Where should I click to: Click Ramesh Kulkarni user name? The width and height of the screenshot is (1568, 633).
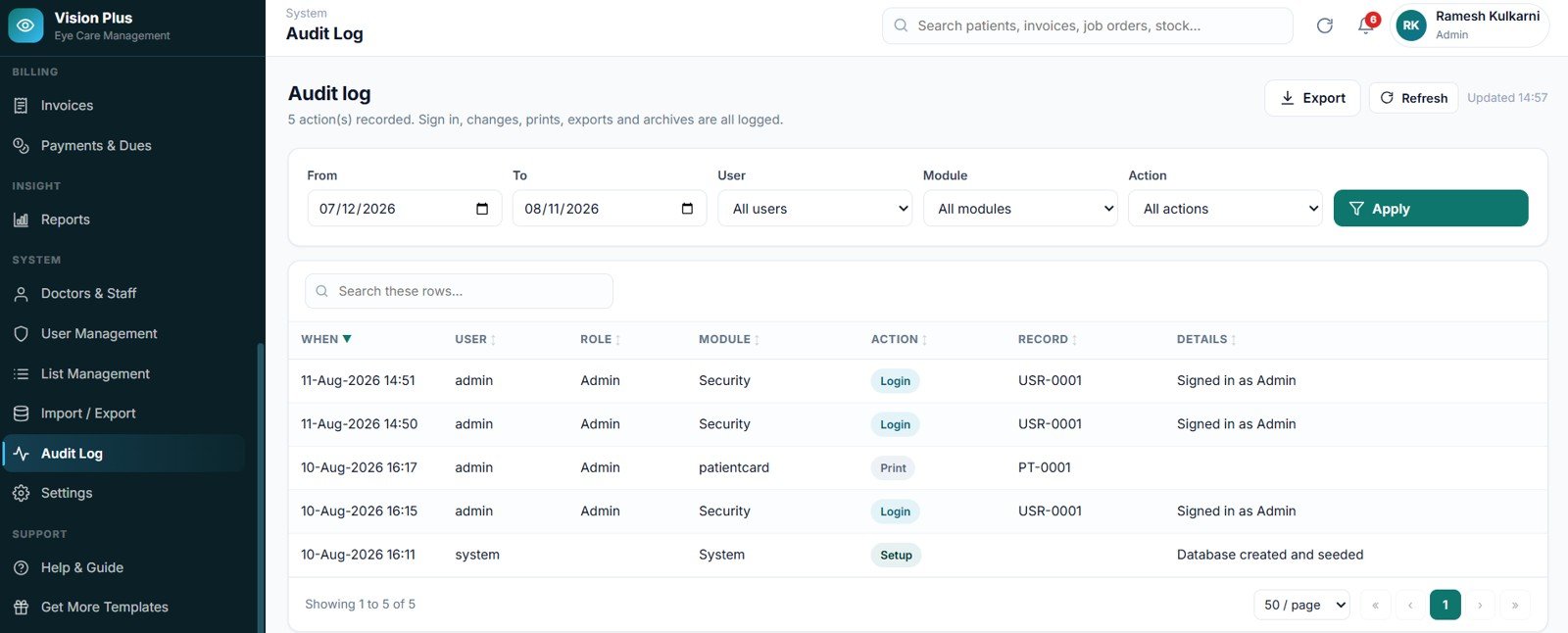1487,17
